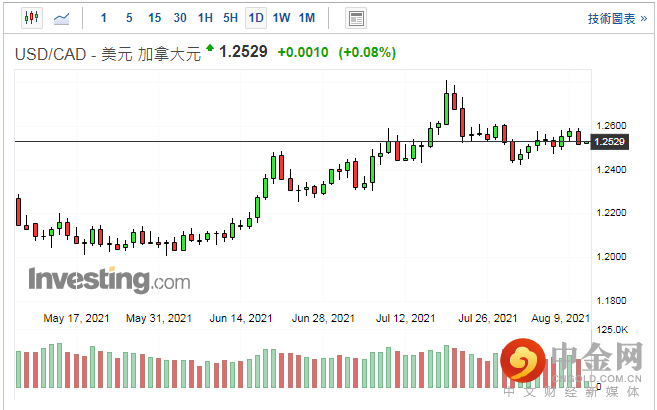Select the candlestick chart type icon
This screenshot has height=410, width=657.
coord(31,18)
